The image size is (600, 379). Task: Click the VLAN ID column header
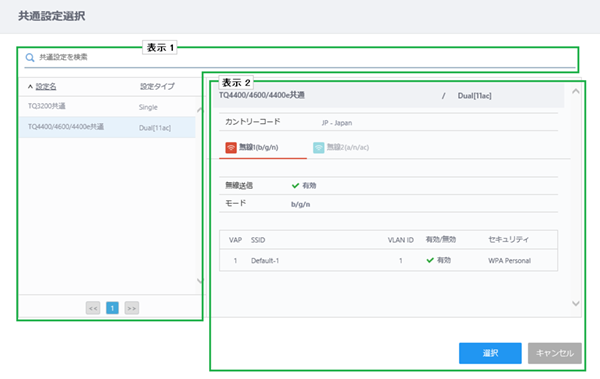click(x=401, y=240)
